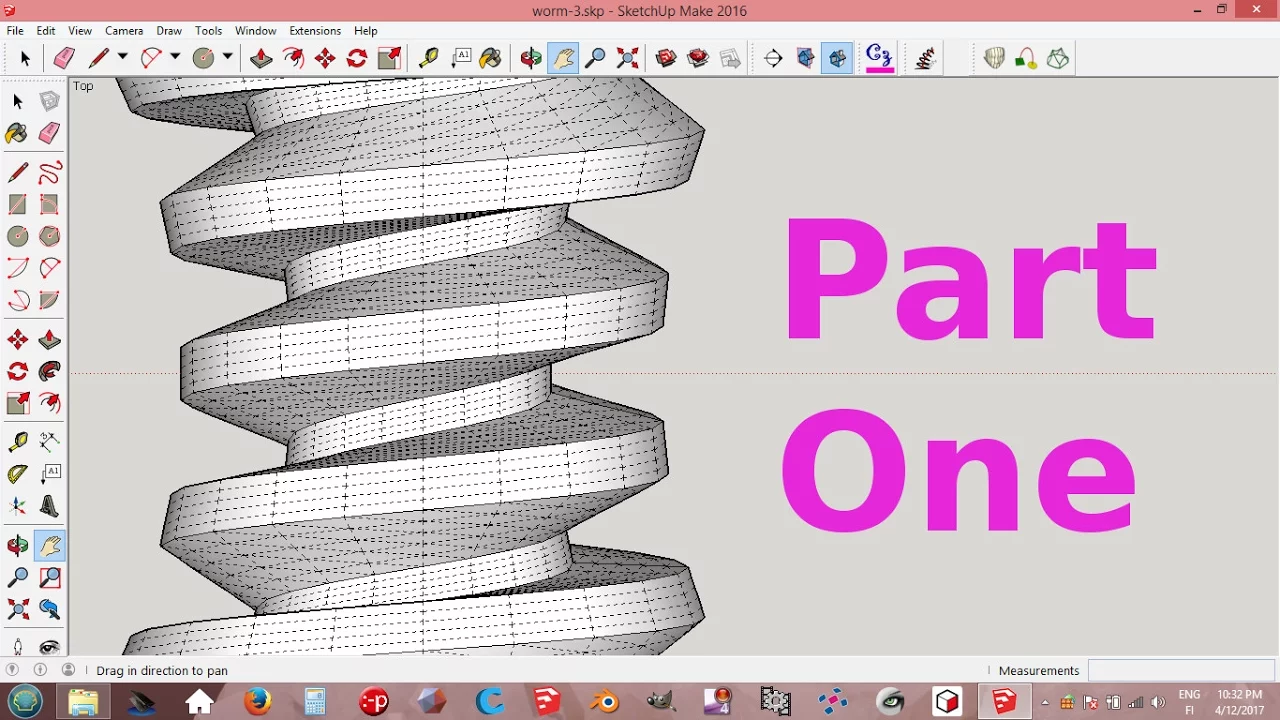Select the Zoom Window tool
1280x720 pixels.
(x=49, y=577)
